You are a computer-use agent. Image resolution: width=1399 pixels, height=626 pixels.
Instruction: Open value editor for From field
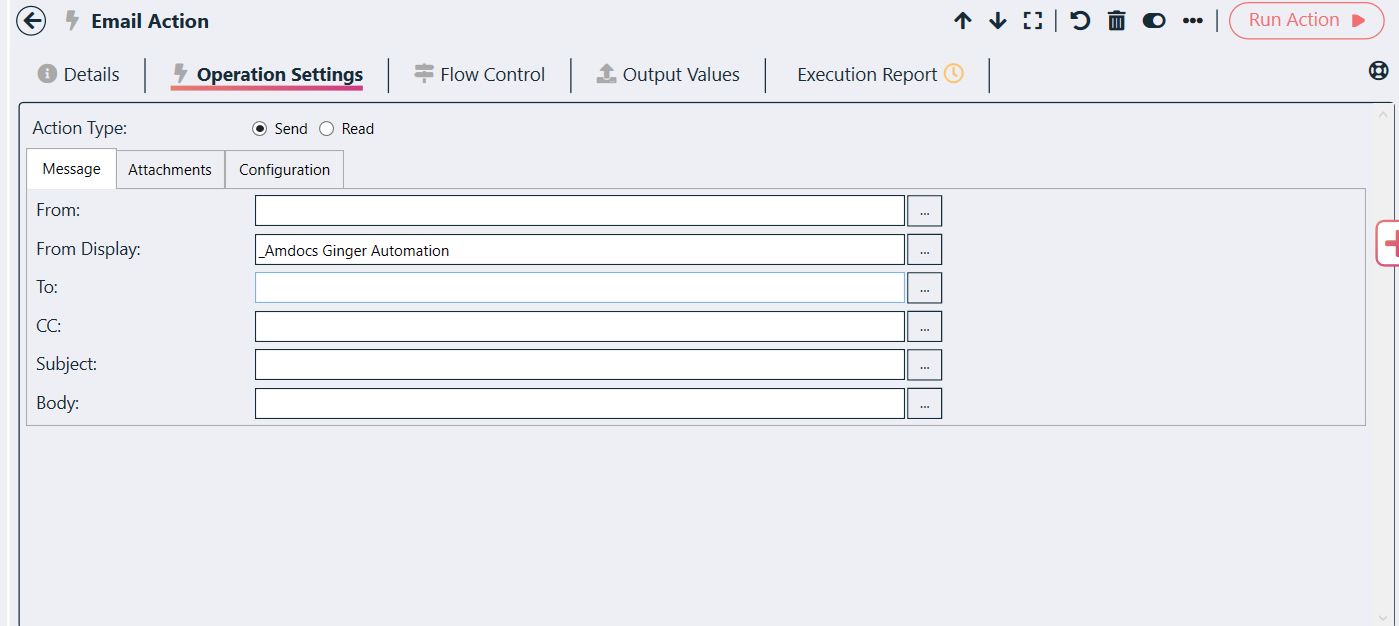[x=925, y=211]
